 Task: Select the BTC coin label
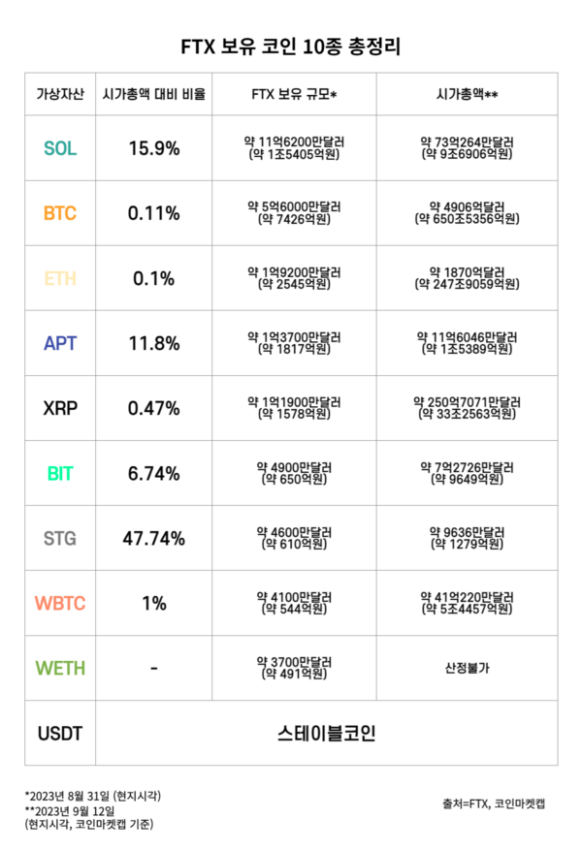[60, 213]
